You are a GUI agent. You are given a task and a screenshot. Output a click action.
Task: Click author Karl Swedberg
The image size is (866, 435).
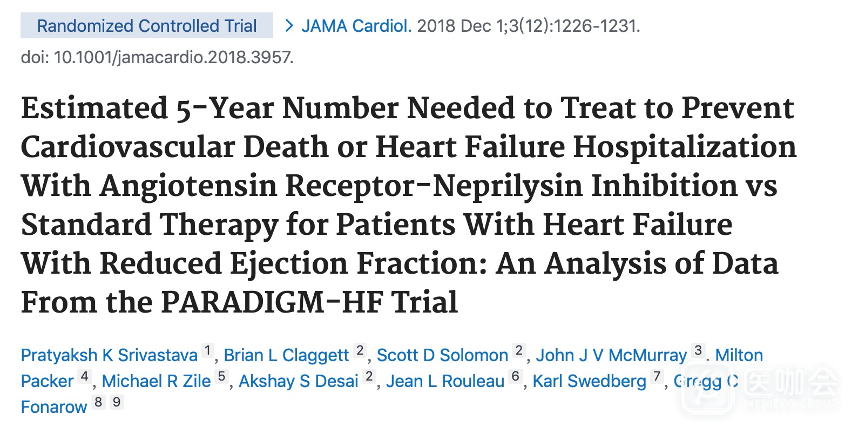(589, 381)
